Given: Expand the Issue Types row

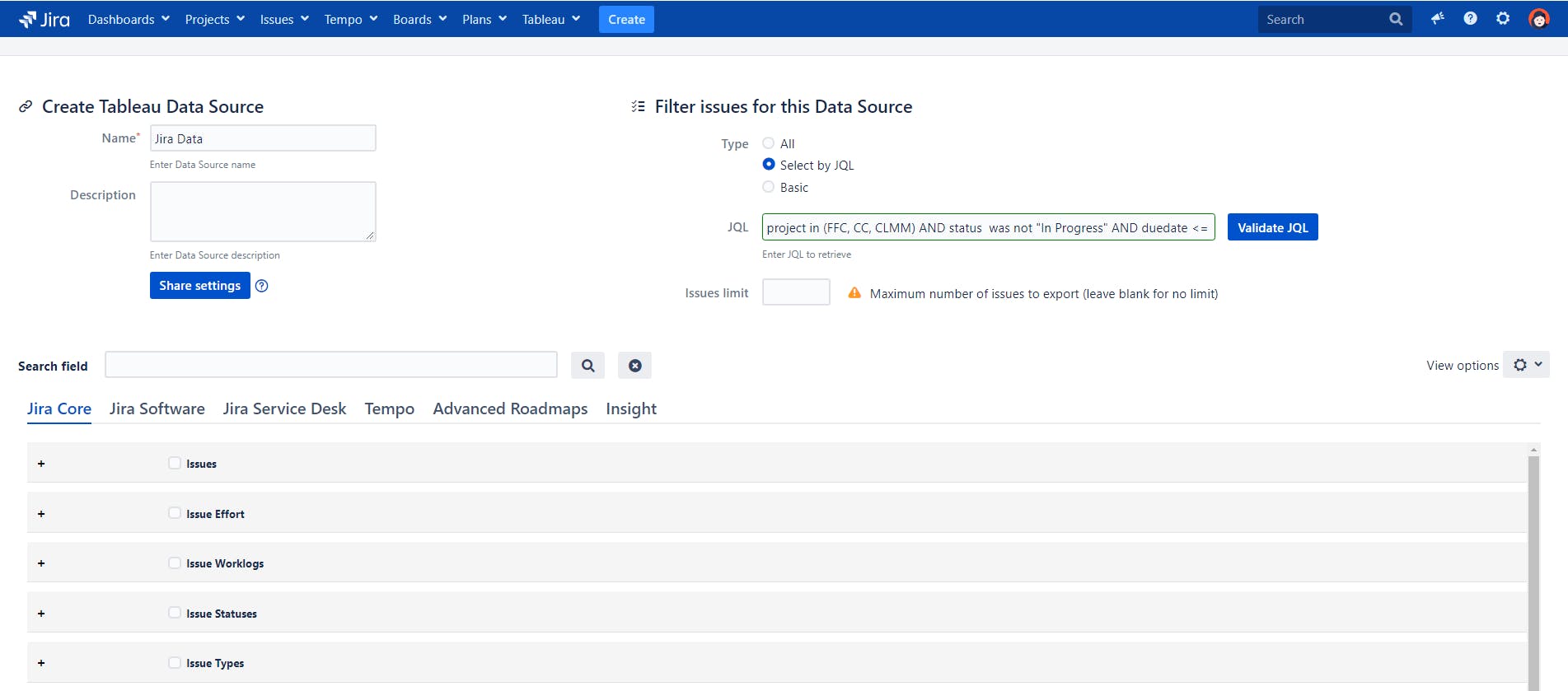Looking at the screenshot, I should [41, 663].
